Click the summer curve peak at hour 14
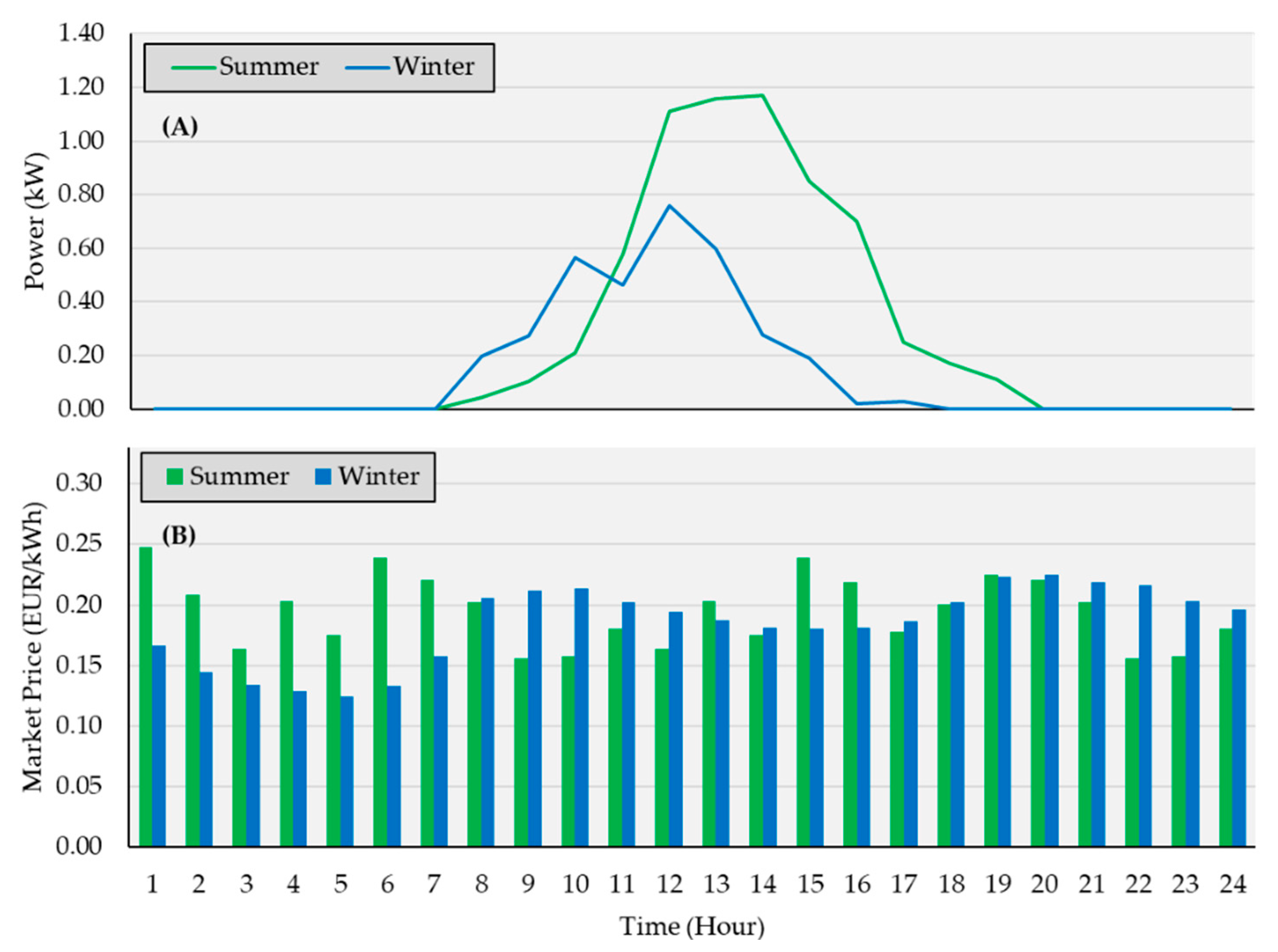Viewport: 1278px width, 952px height. pyautogui.click(x=762, y=96)
